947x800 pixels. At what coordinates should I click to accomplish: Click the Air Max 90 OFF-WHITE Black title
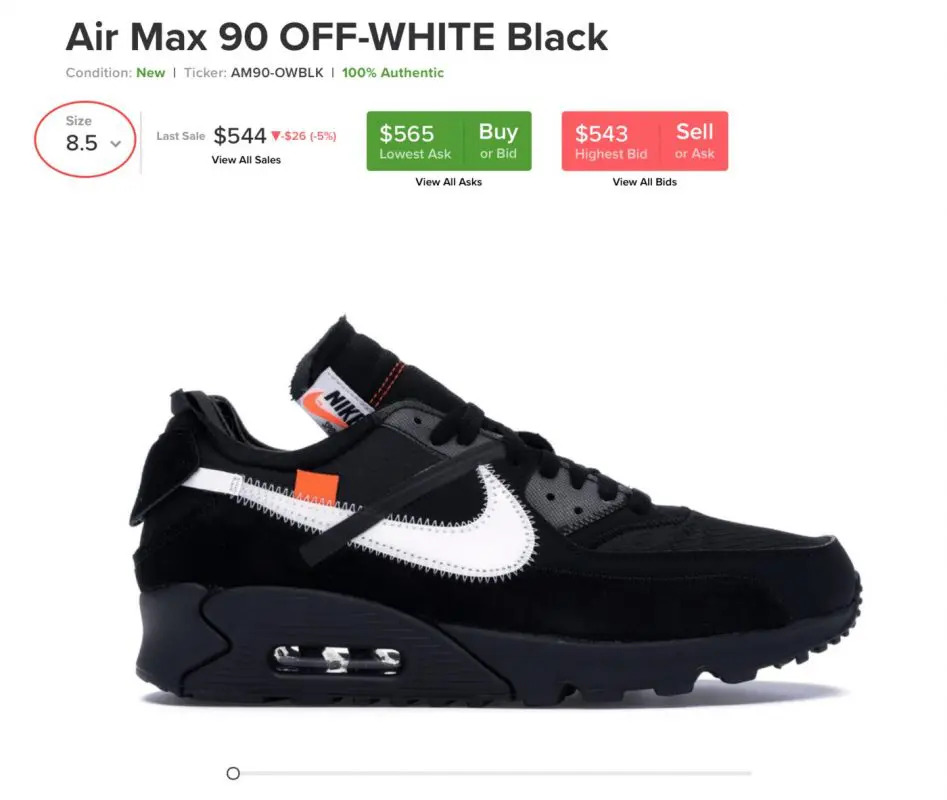coord(336,37)
